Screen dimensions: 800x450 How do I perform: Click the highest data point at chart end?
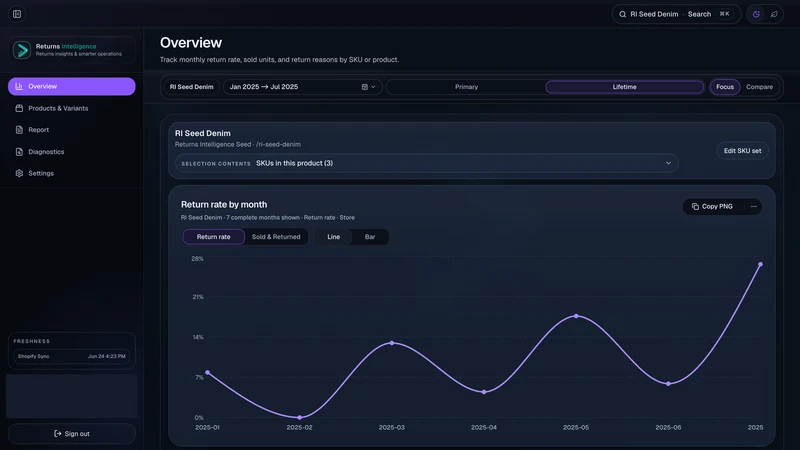(760, 264)
